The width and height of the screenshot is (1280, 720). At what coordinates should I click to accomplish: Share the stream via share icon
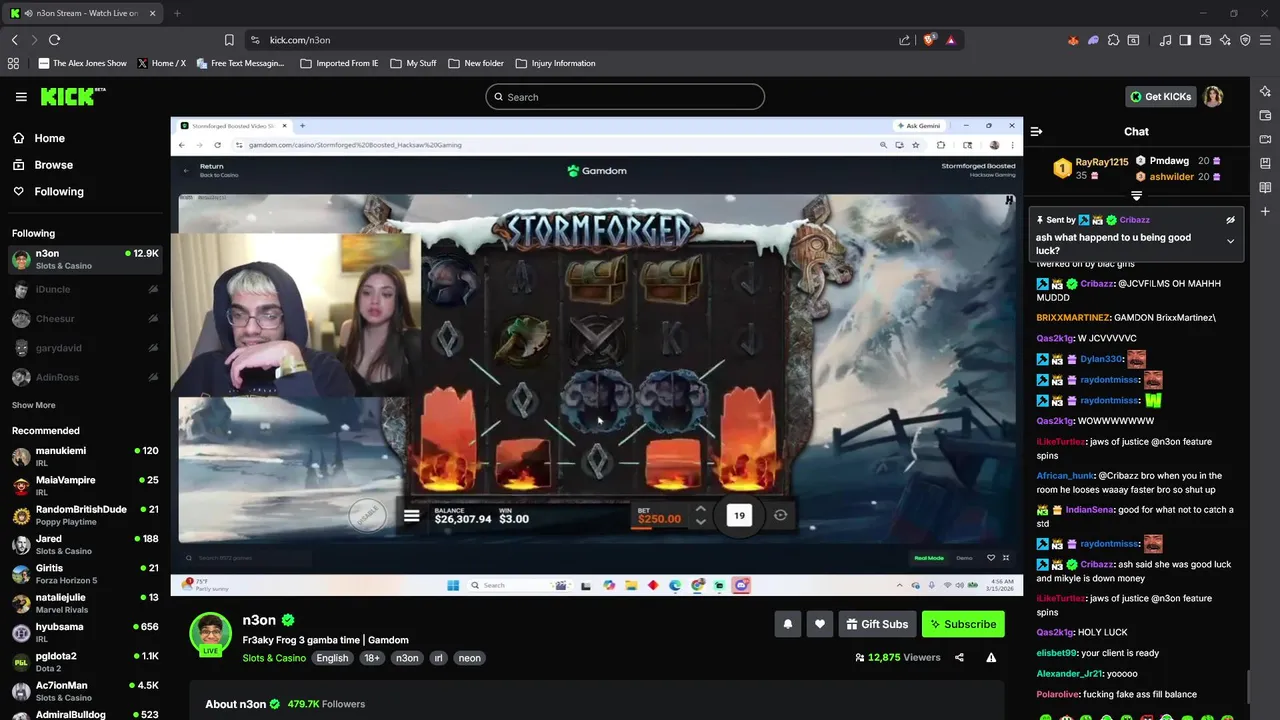click(959, 657)
